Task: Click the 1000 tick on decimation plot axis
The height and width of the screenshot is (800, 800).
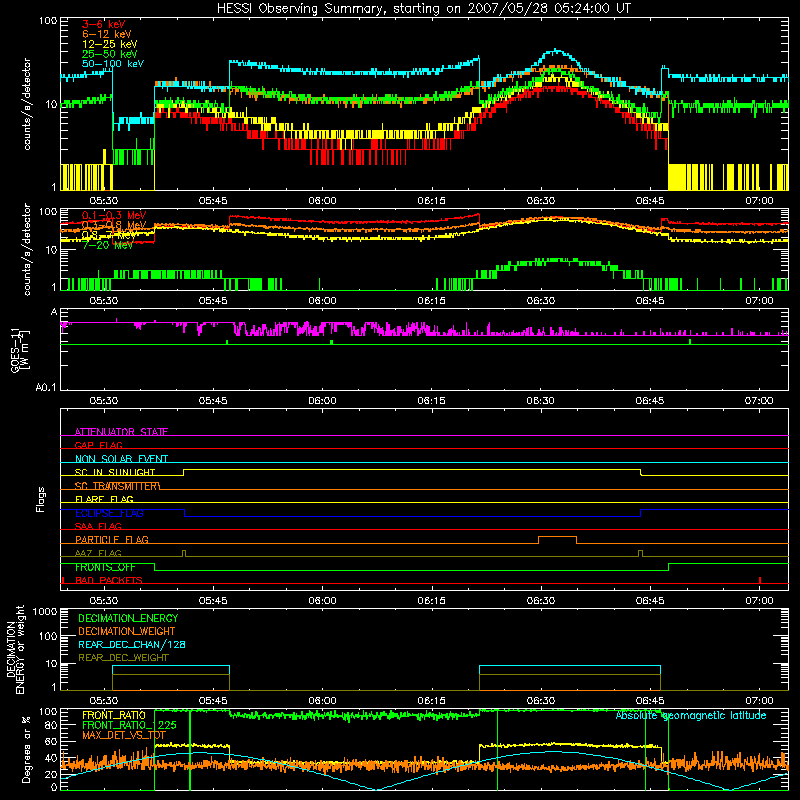Action: 45,612
